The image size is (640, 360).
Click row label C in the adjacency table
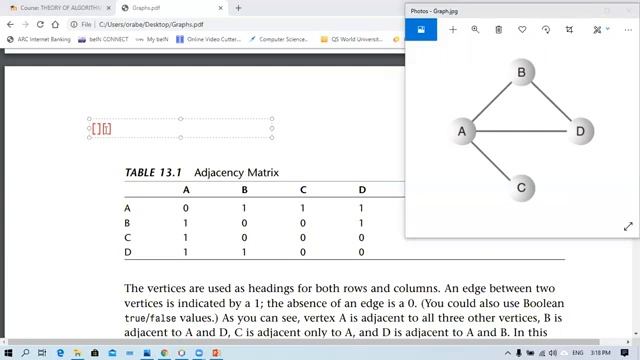[127, 238]
